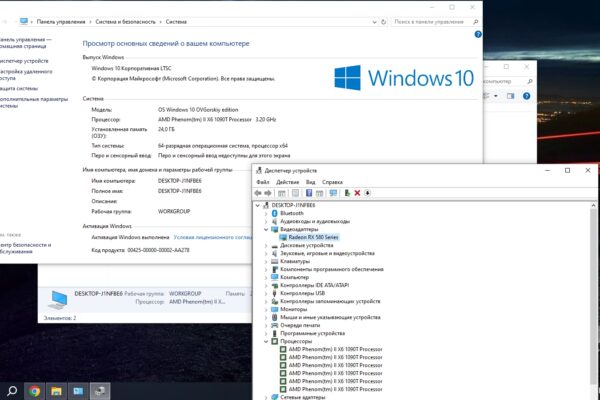The height and width of the screenshot is (400, 600).
Task: Click Диспетчер устройств link in left sidebar
Action: [x=24, y=61]
